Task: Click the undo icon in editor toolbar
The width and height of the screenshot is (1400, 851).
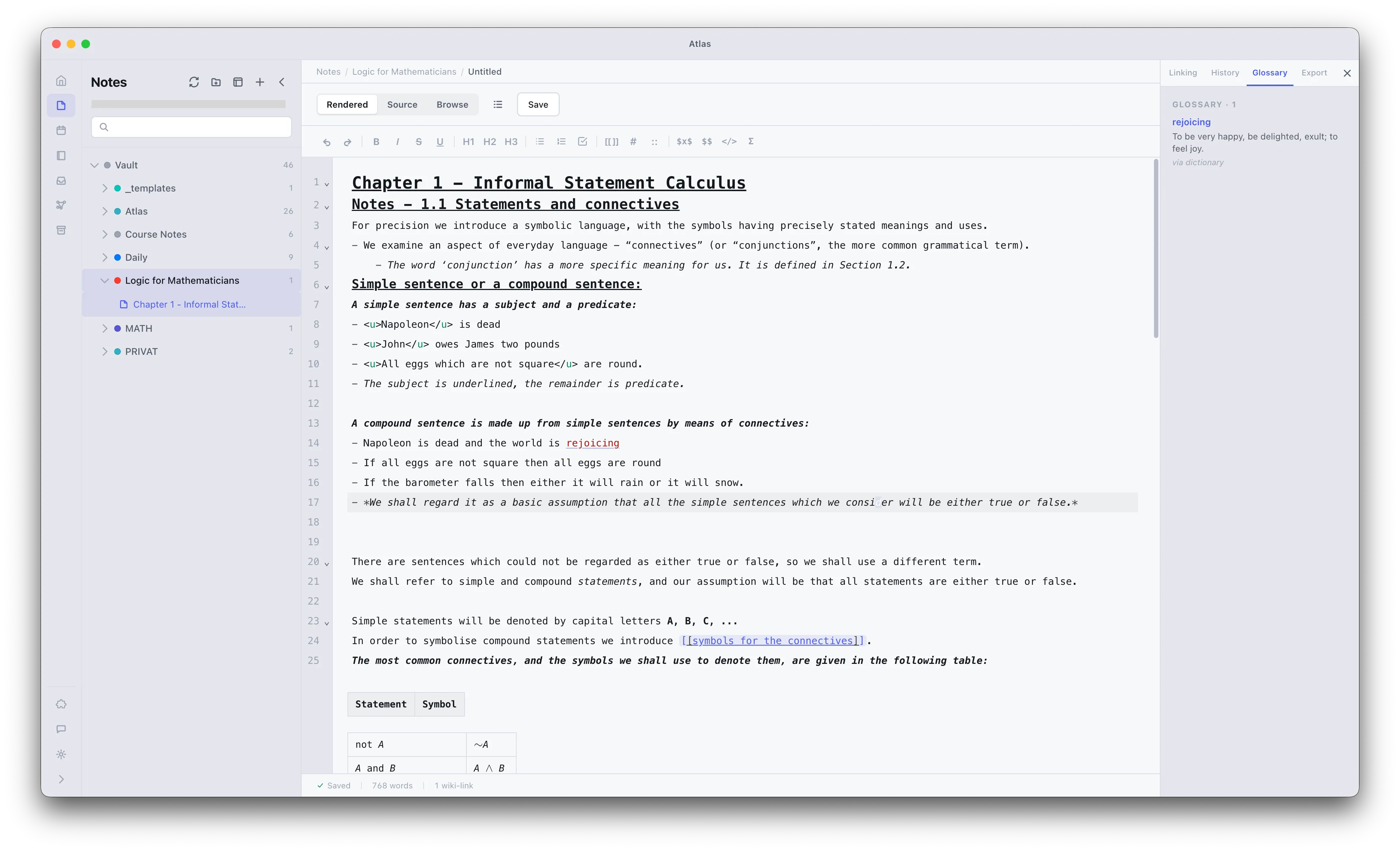Action: (327, 142)
